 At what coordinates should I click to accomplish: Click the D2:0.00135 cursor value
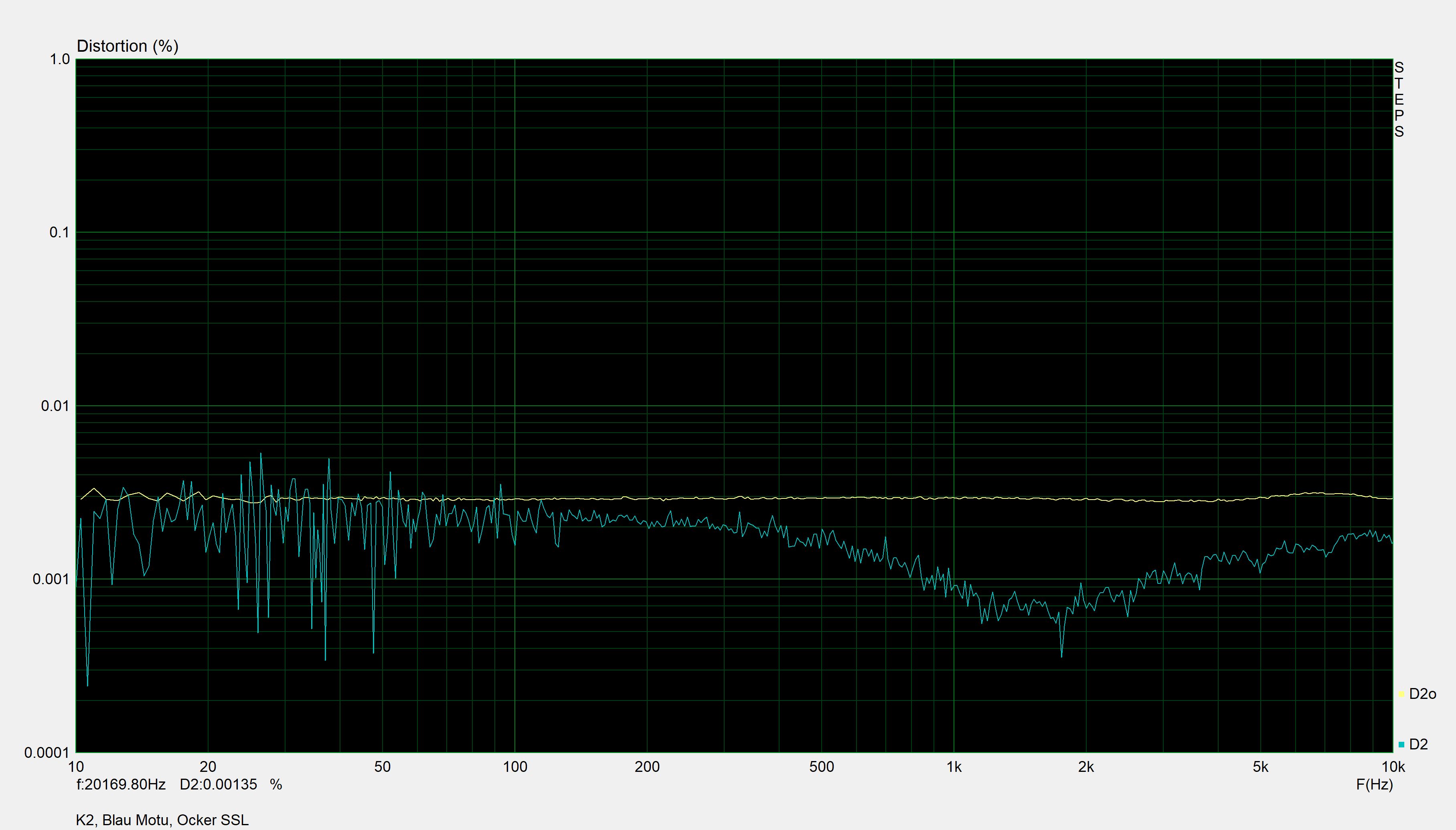pos(219,784)
